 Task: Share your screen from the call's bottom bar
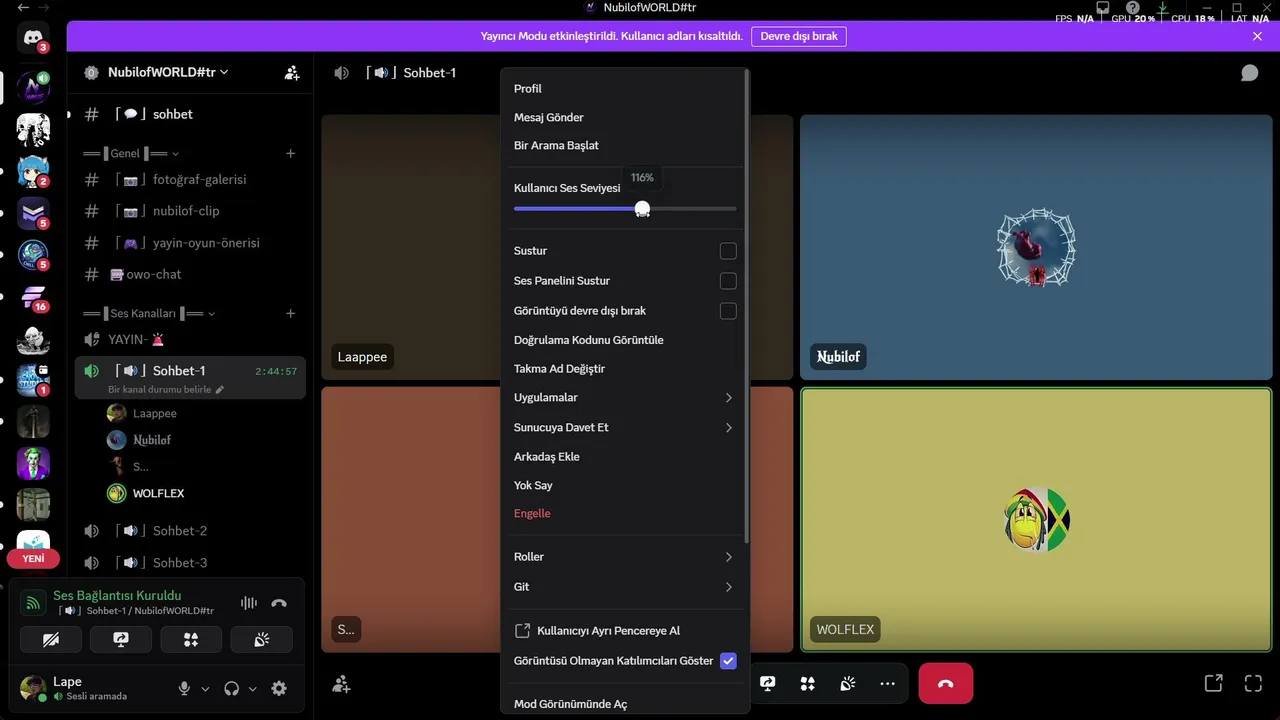point(767,684)
